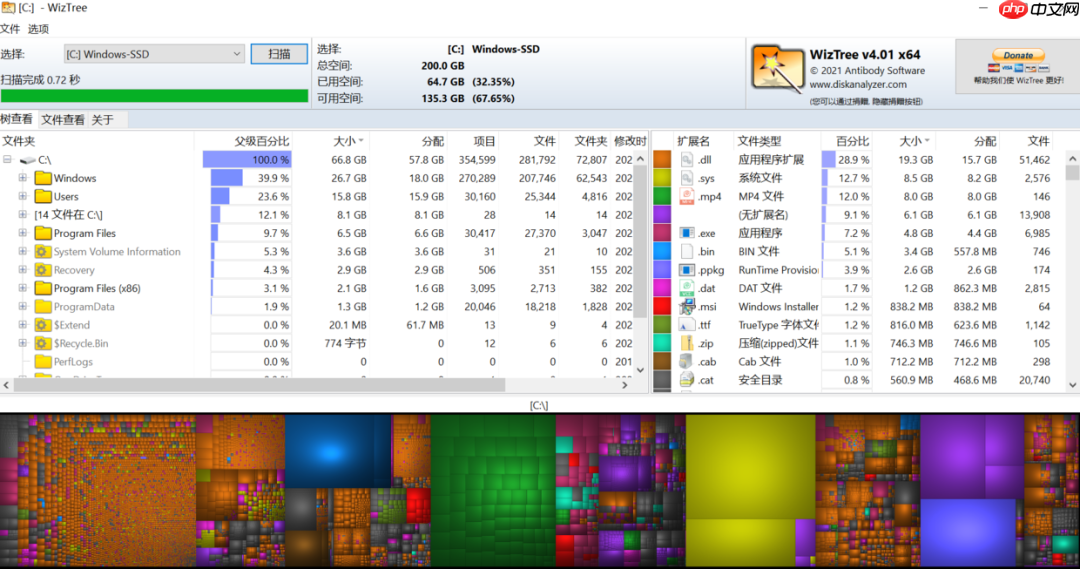Image resolution: width=1080 pixels, height=569 pixels.
Task: Sort the extension list by 扩展名 header
Action: [x=693, y=141]
